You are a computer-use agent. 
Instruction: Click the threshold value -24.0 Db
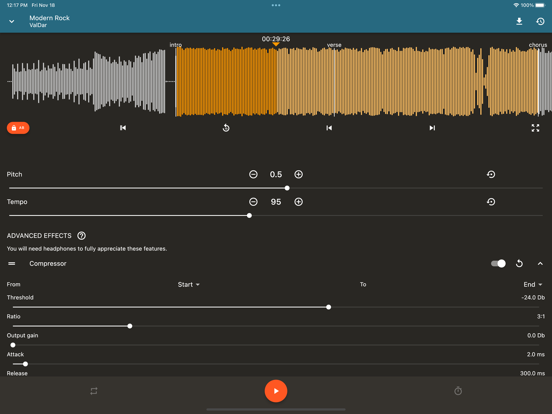533,297
